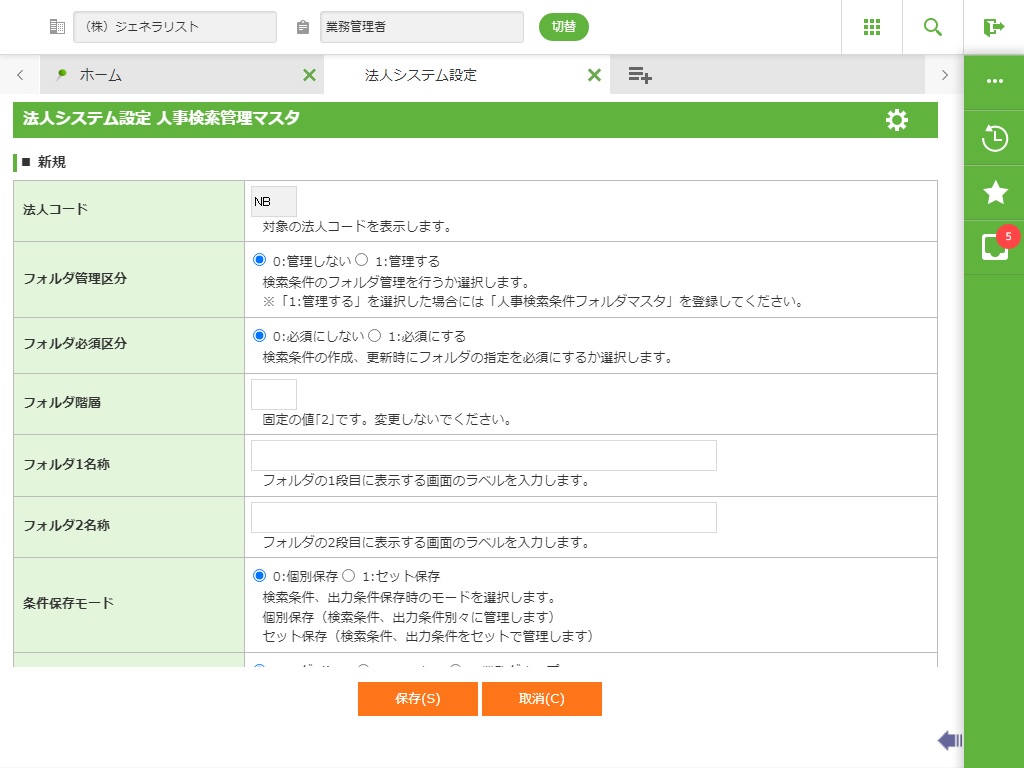Viewport: 1024px width, 768px height.
Task: Close the 法人システム設定 tab
Action: [x=594, y=75]
